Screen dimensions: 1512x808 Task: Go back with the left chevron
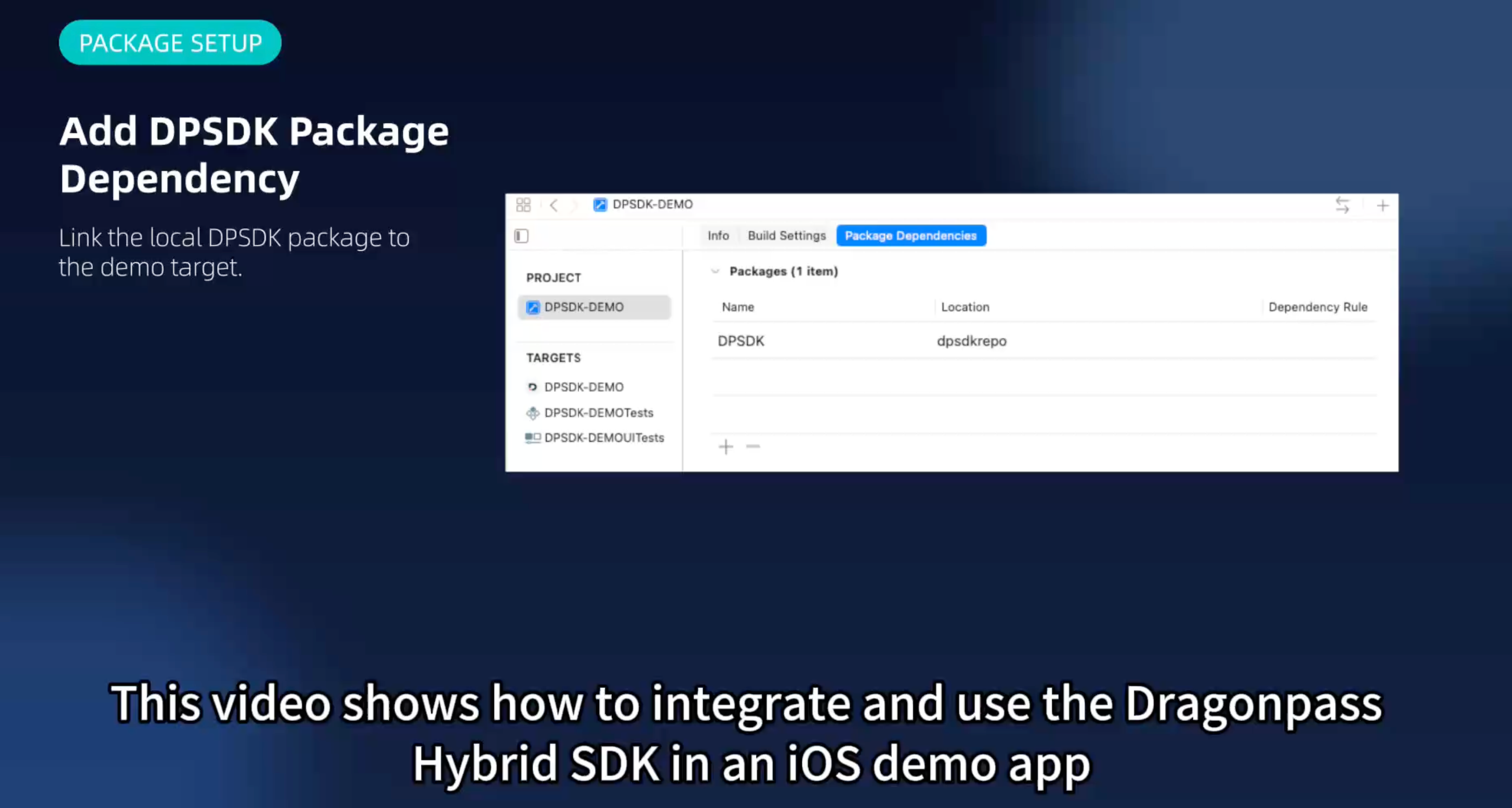pyautogui.click(x=553, y=205)
